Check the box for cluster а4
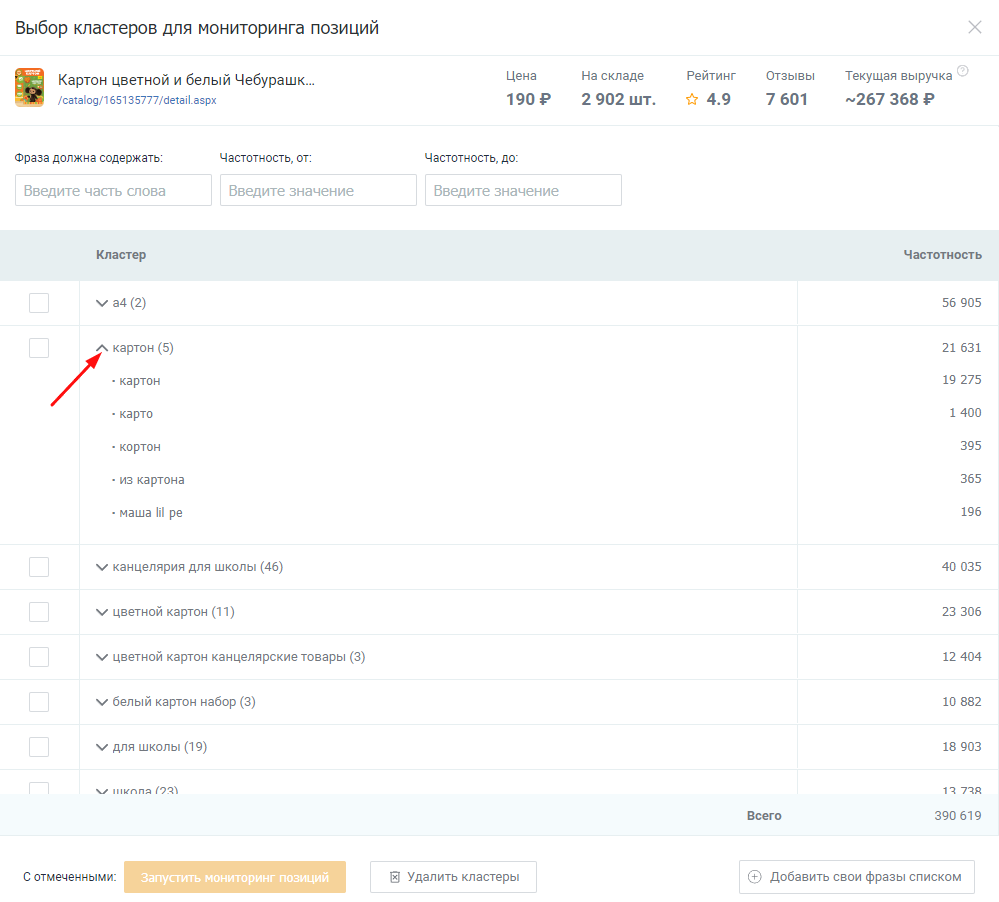 39,303
